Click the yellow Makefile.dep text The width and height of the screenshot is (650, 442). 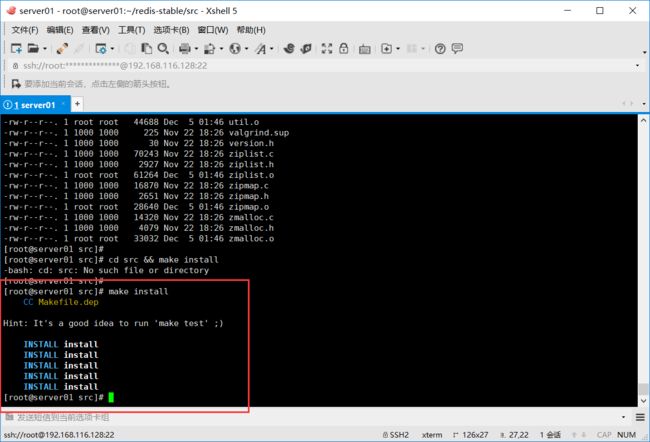pos(68,302)
